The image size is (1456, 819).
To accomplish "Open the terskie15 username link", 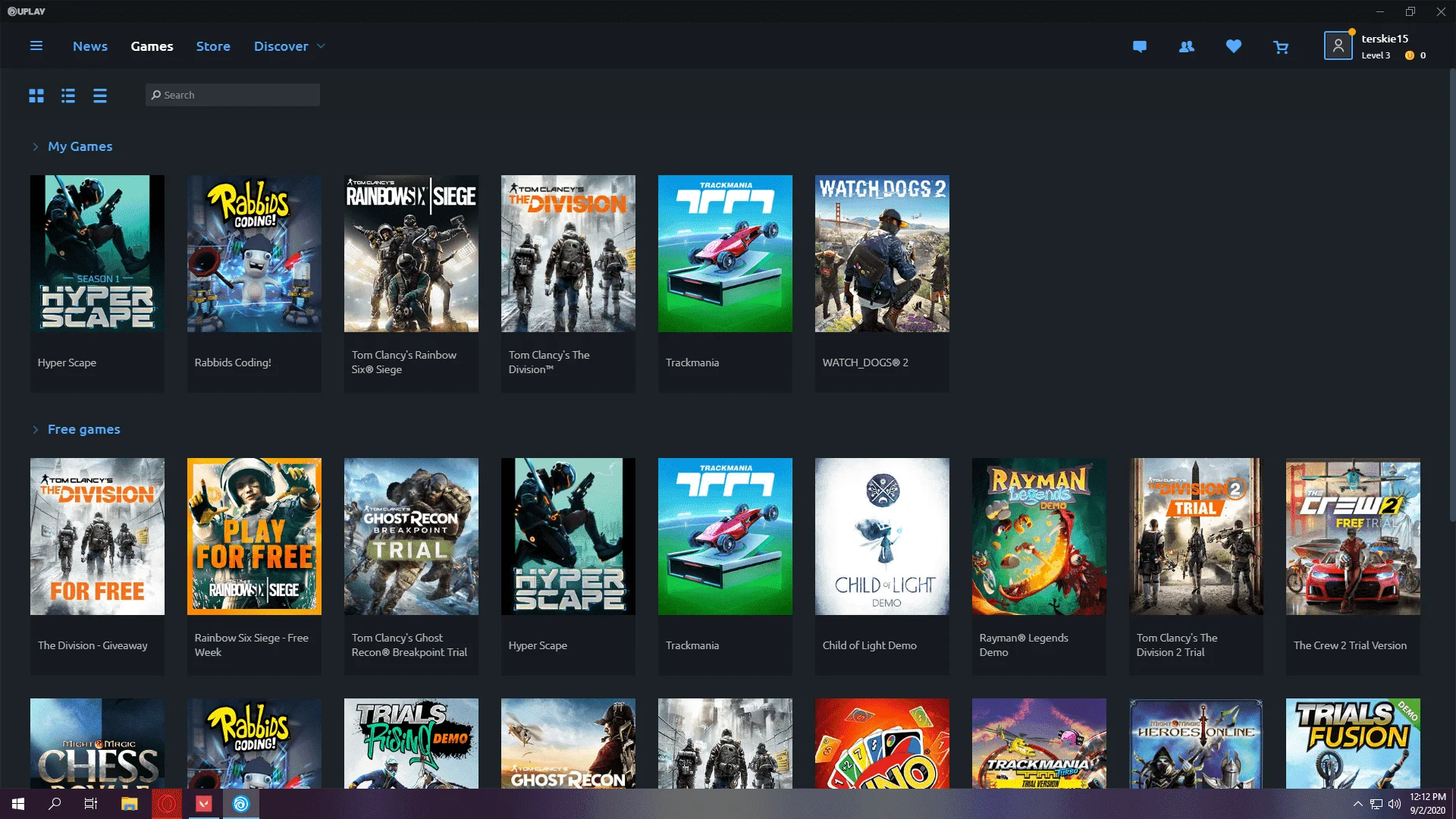I will 1385,39.
